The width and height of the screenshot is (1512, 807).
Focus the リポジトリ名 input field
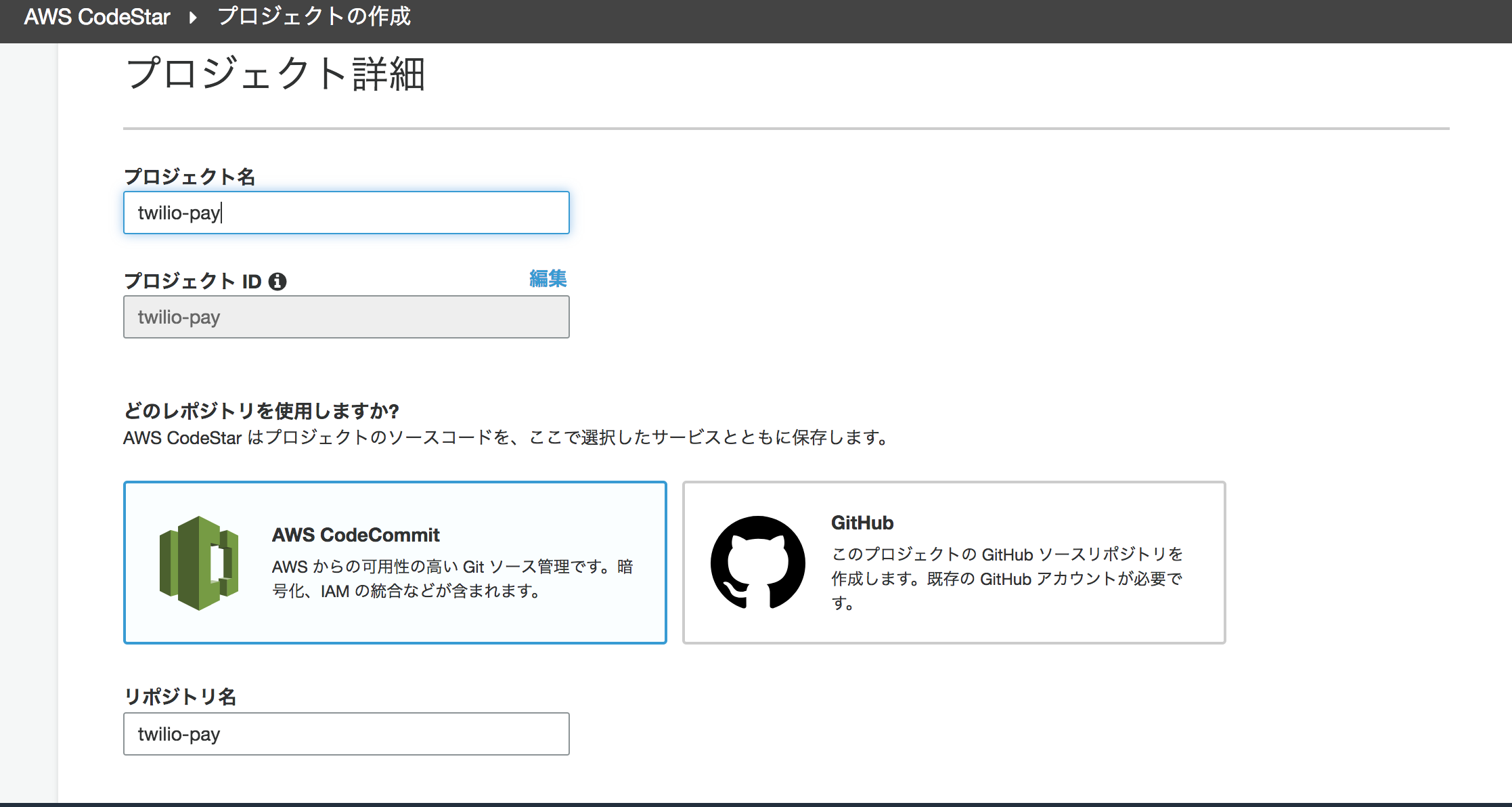point(346,734)
